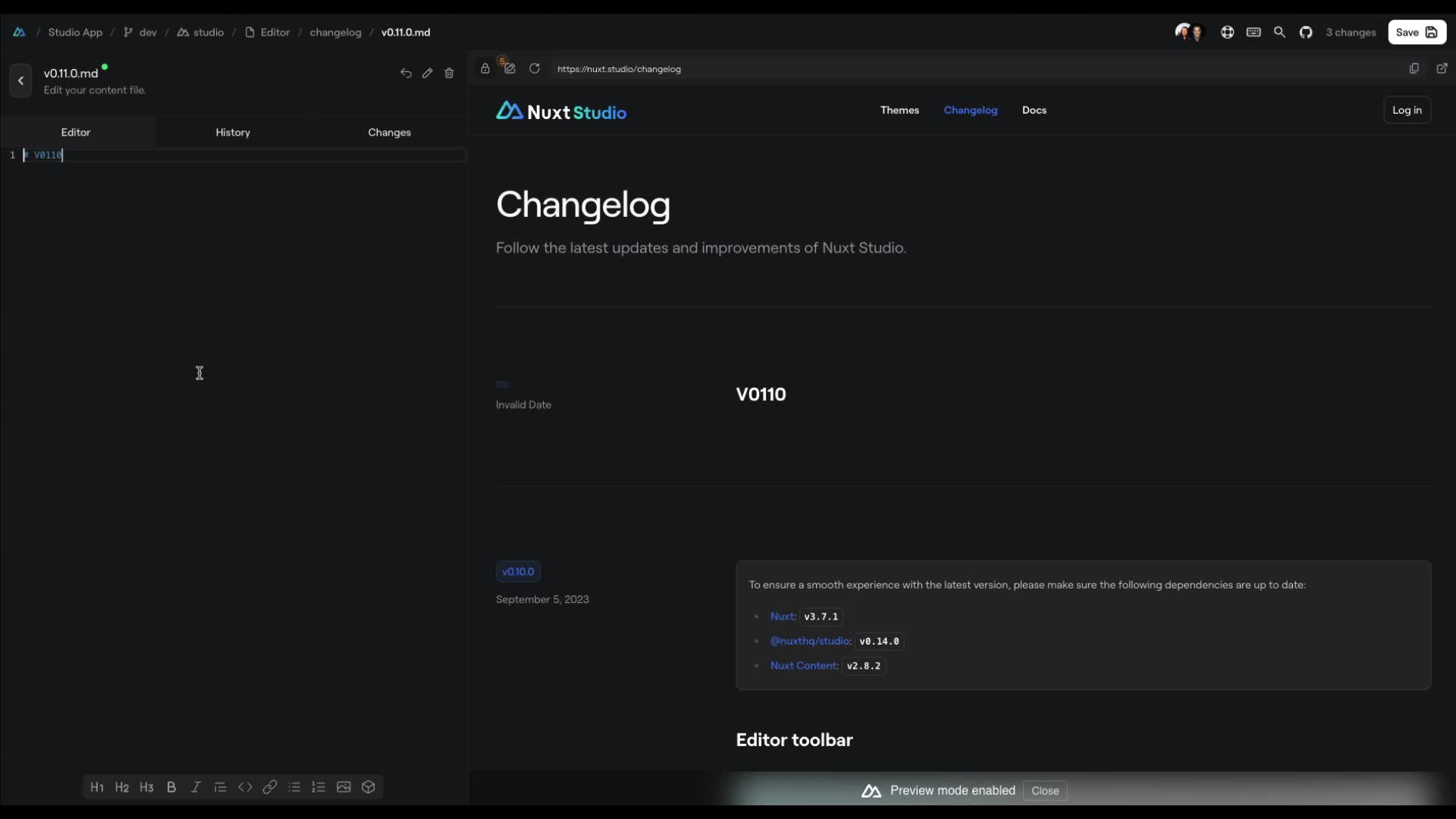This screenshot has width=1456, height=819.
Task: Switch to the Editor tab
Action: tap(76, 132)
